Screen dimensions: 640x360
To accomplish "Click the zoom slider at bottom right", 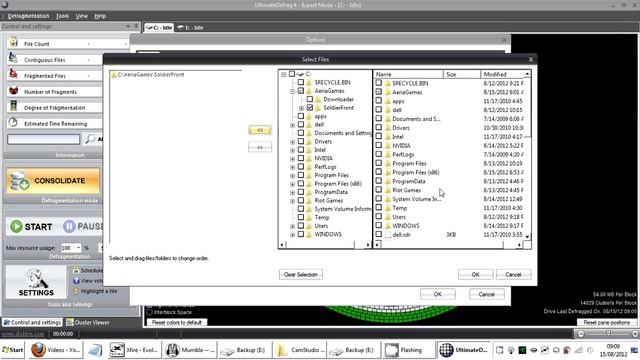I will click(608, 333).
